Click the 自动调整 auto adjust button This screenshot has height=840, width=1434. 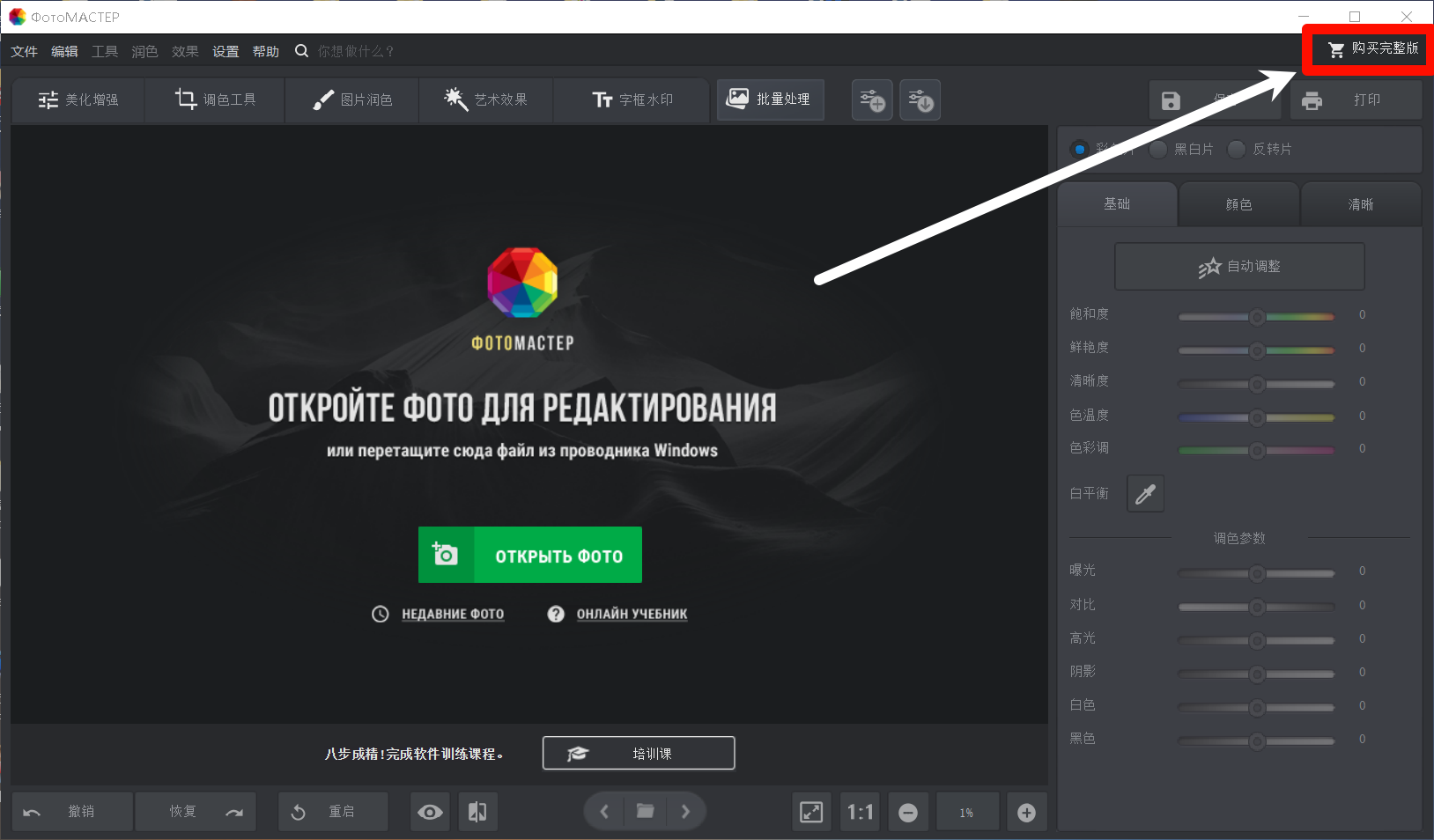(1239, 266)
